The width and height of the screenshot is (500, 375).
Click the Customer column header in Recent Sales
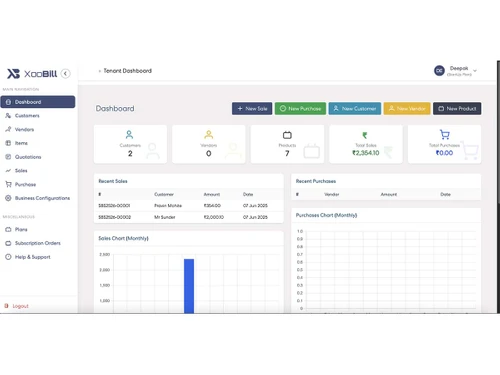[x=164, y=194]
